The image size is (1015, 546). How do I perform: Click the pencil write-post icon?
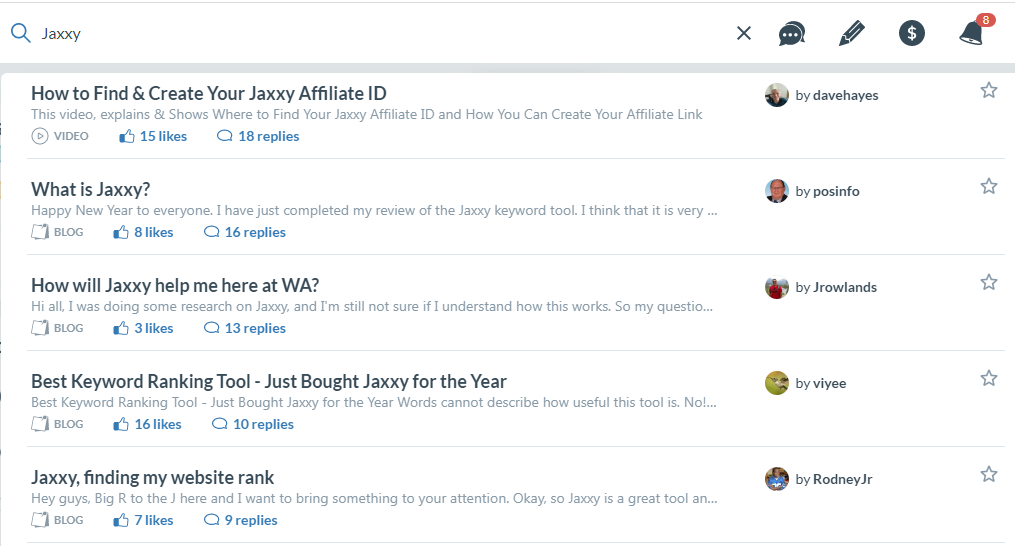pyautogui.click(x=852, y=33)
